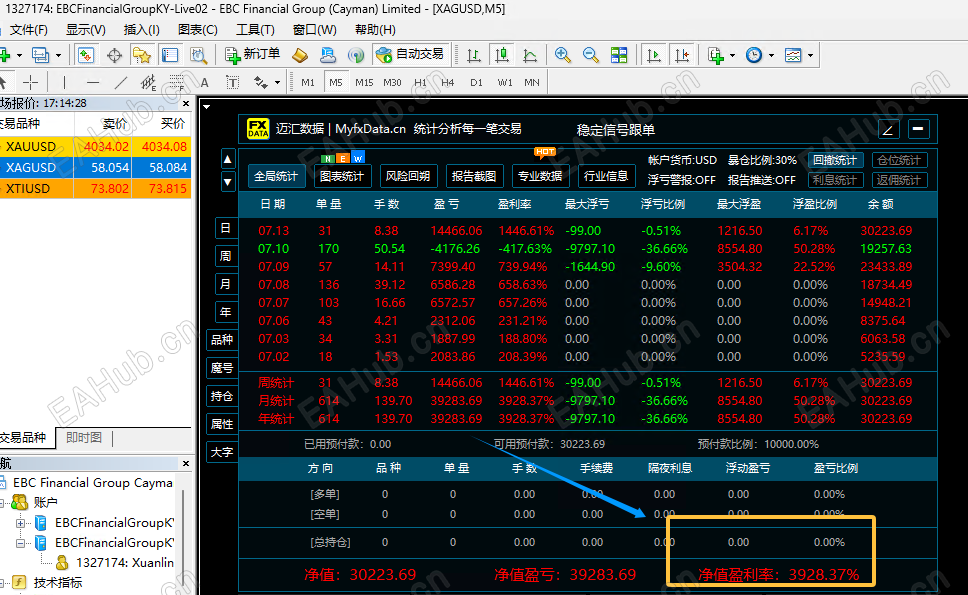Zoom in the chart
Screen dimensions: 968x595
pos(562,55)
